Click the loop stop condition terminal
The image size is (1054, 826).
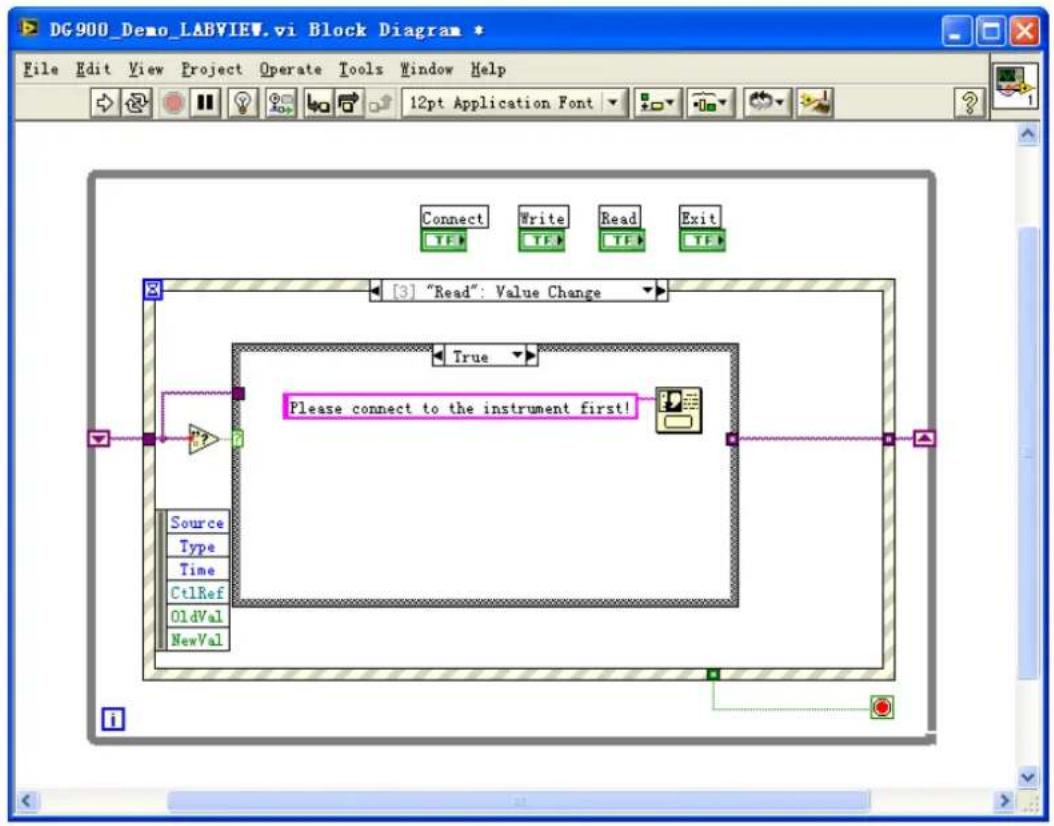882,707
